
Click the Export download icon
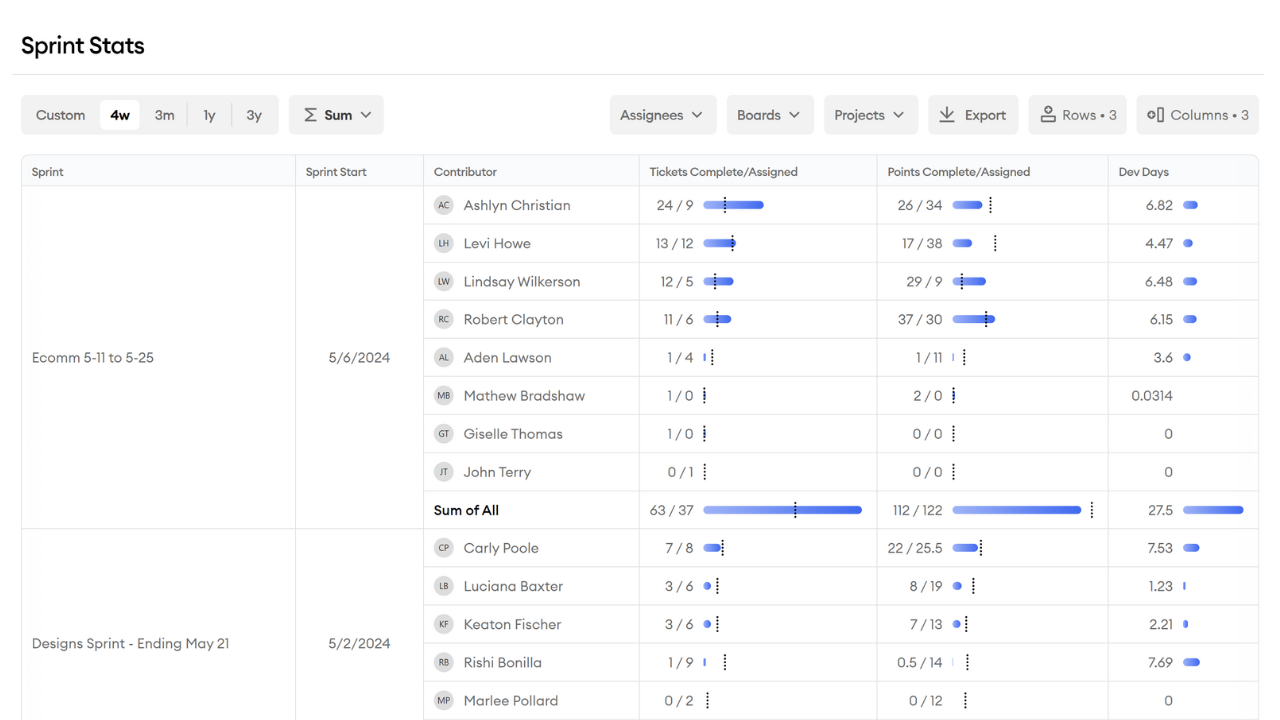947,115
